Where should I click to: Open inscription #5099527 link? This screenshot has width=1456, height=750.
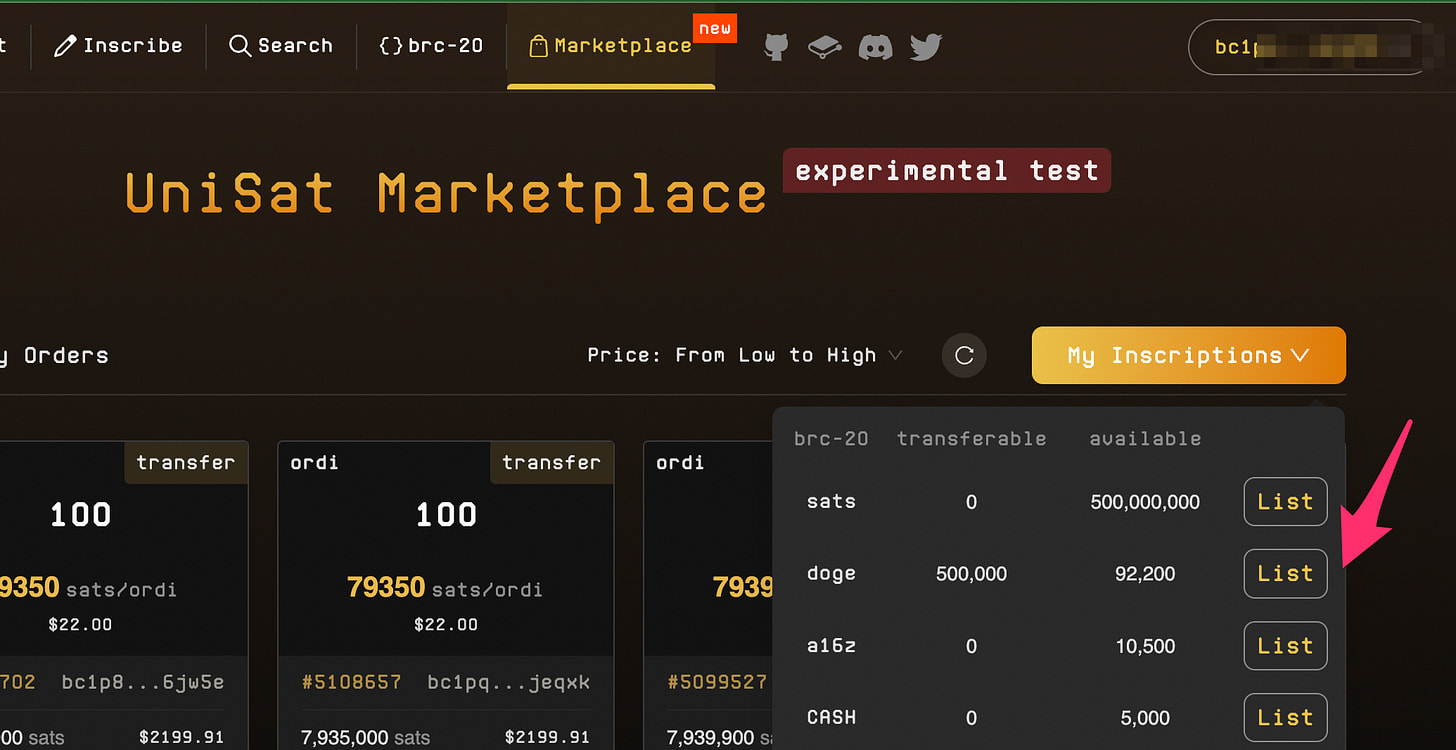tap(717, 682)
